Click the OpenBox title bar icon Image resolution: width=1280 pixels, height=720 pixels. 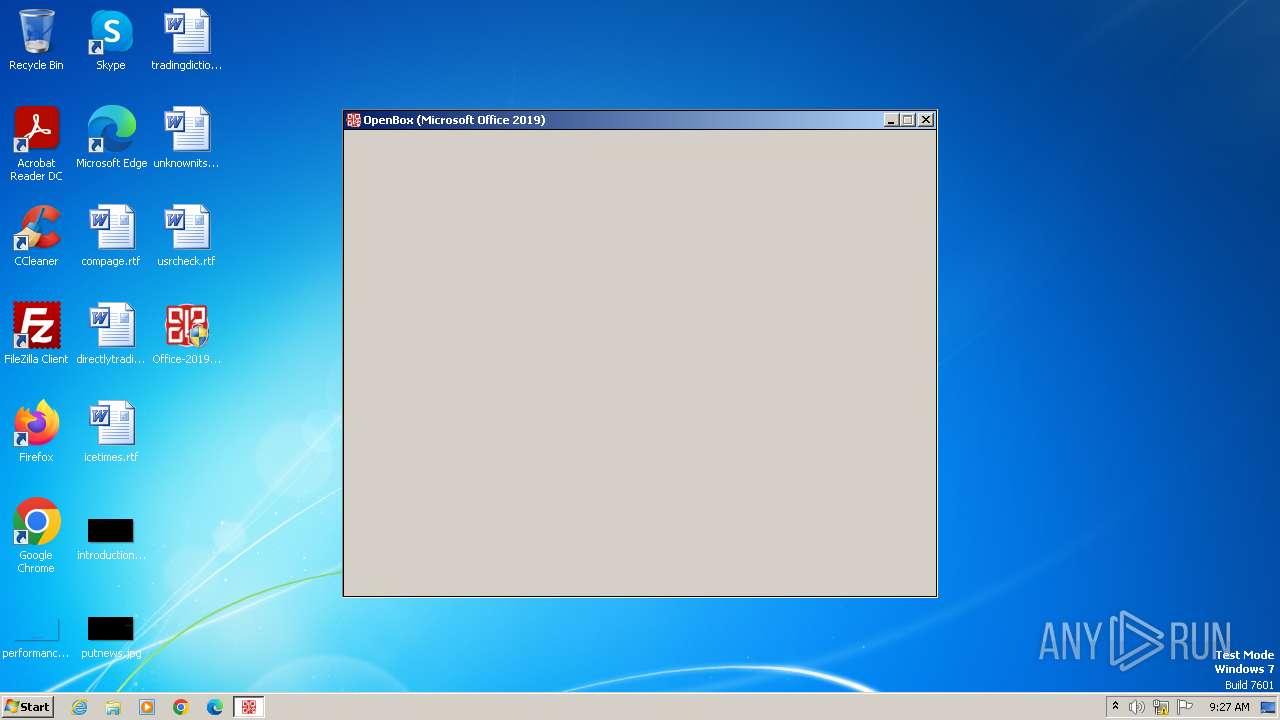pyautogui.click(x=353, y=120)
